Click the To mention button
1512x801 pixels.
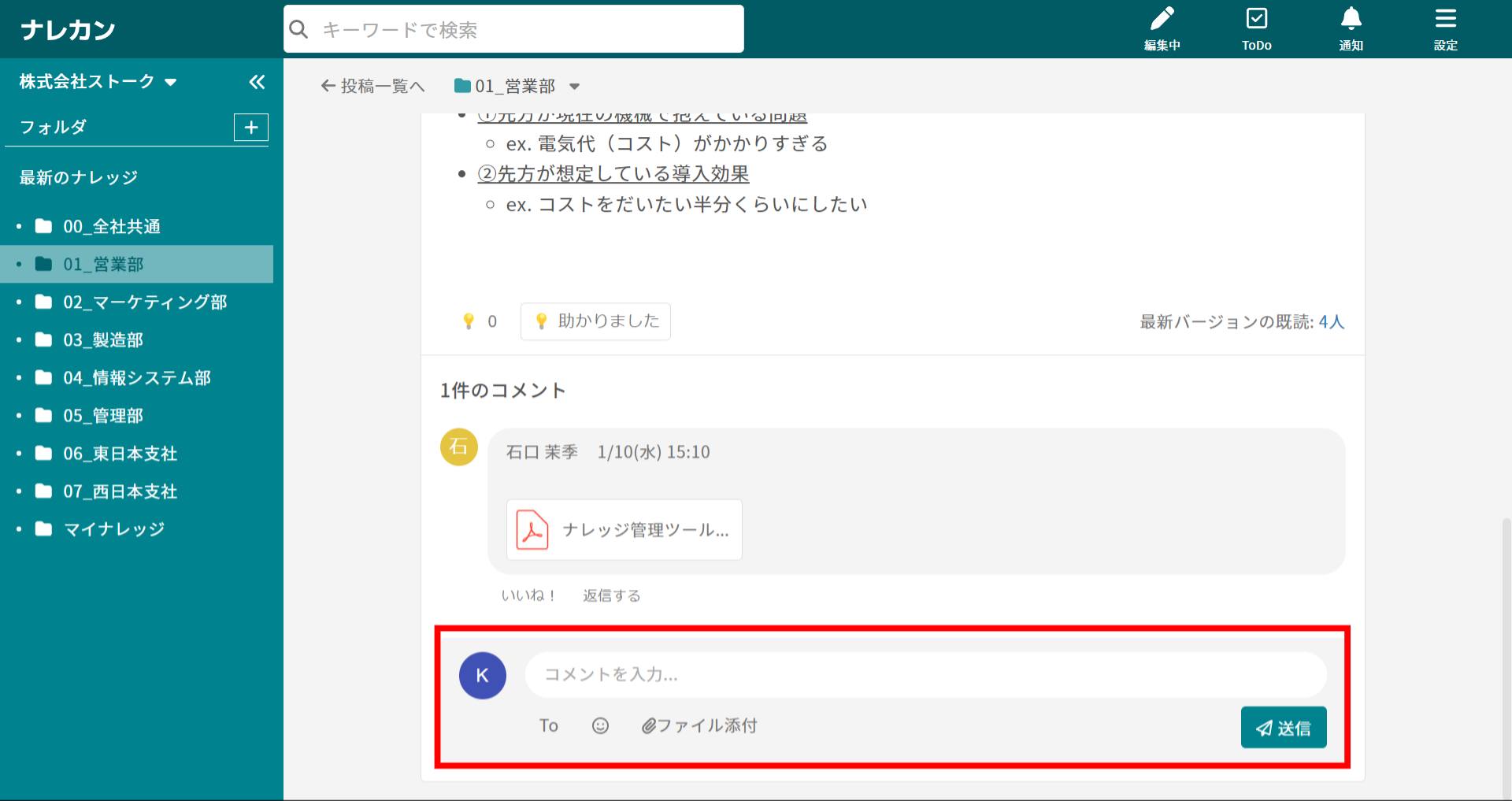[548, 725]
